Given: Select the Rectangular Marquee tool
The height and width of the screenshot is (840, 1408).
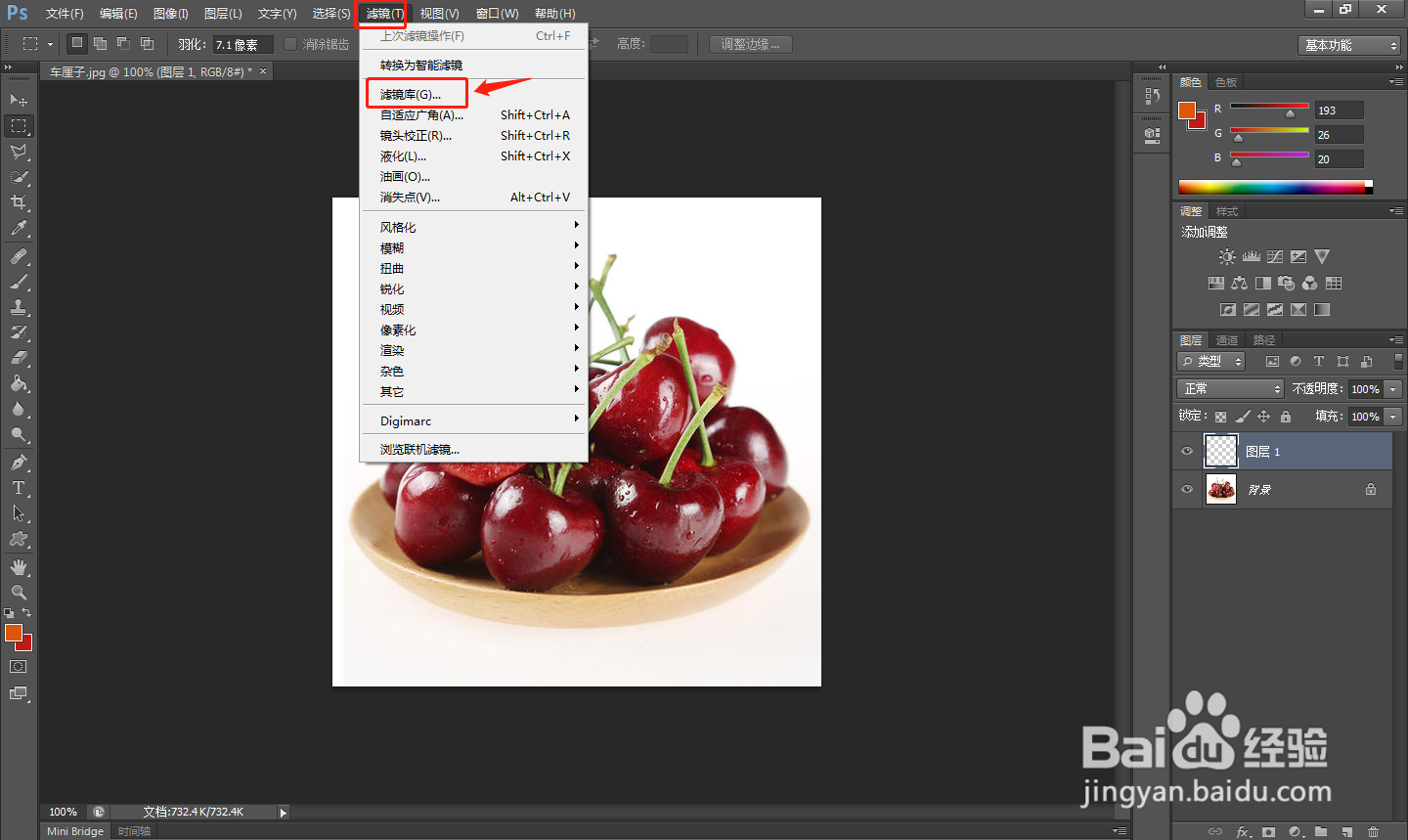Looking at the screenshot, I should [x=19, y=125].
